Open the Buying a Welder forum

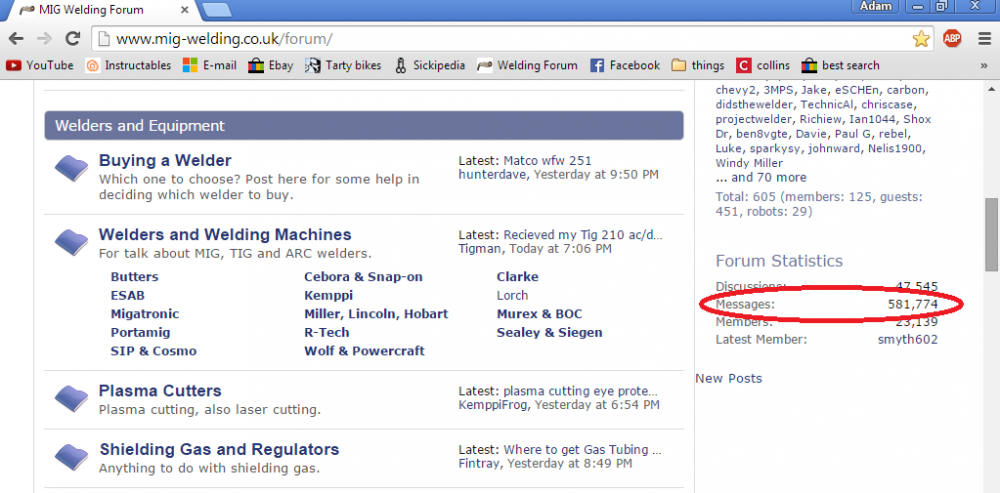(165, 160)
